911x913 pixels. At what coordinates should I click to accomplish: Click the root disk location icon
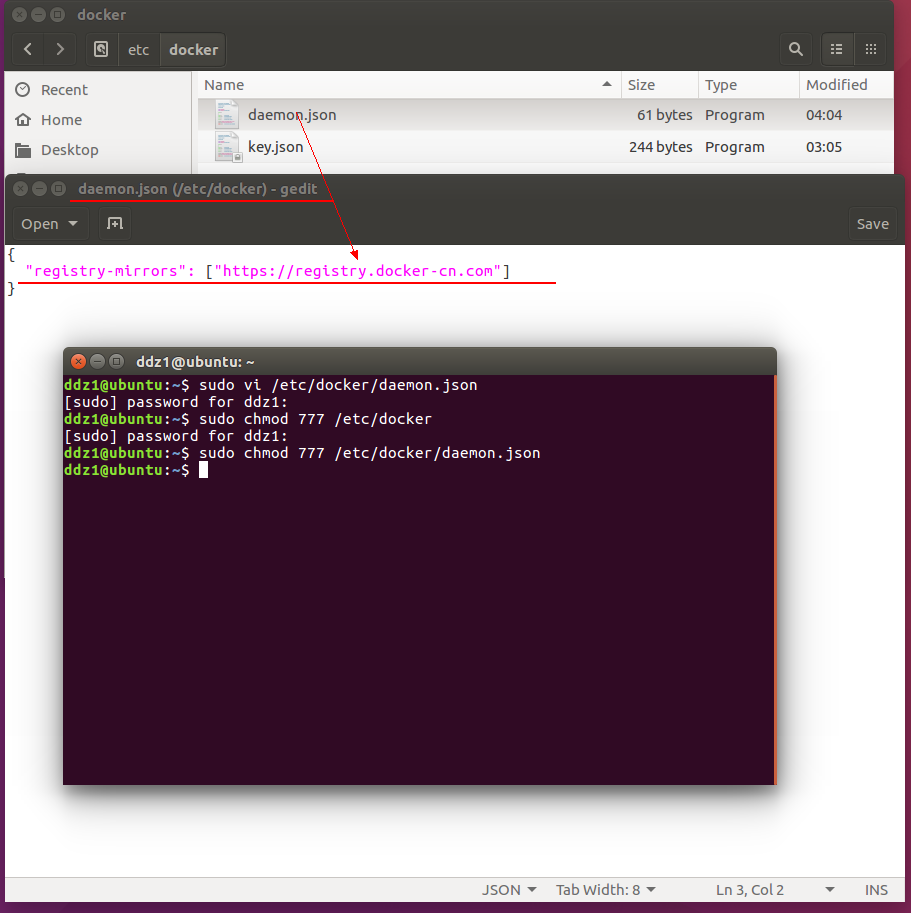coord(101,49)
